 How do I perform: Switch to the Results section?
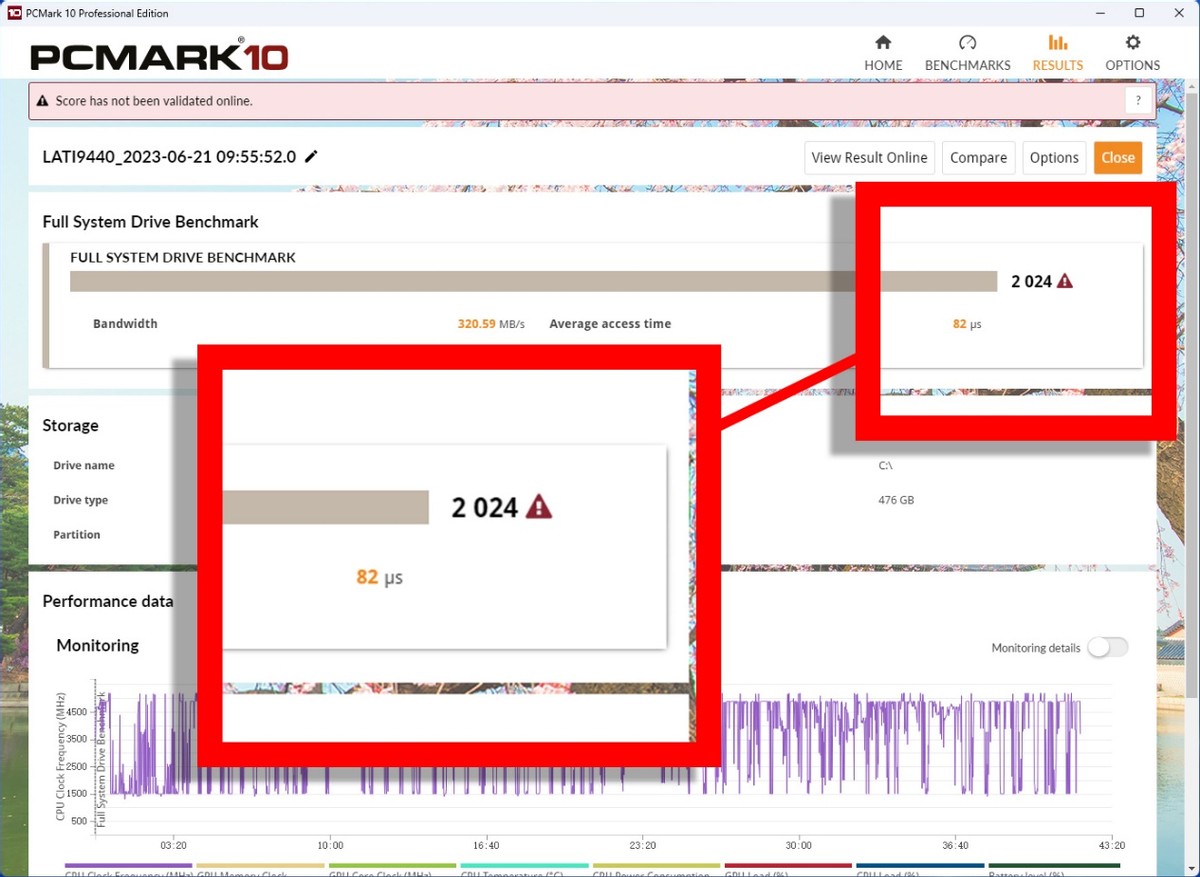[1057, 53]
